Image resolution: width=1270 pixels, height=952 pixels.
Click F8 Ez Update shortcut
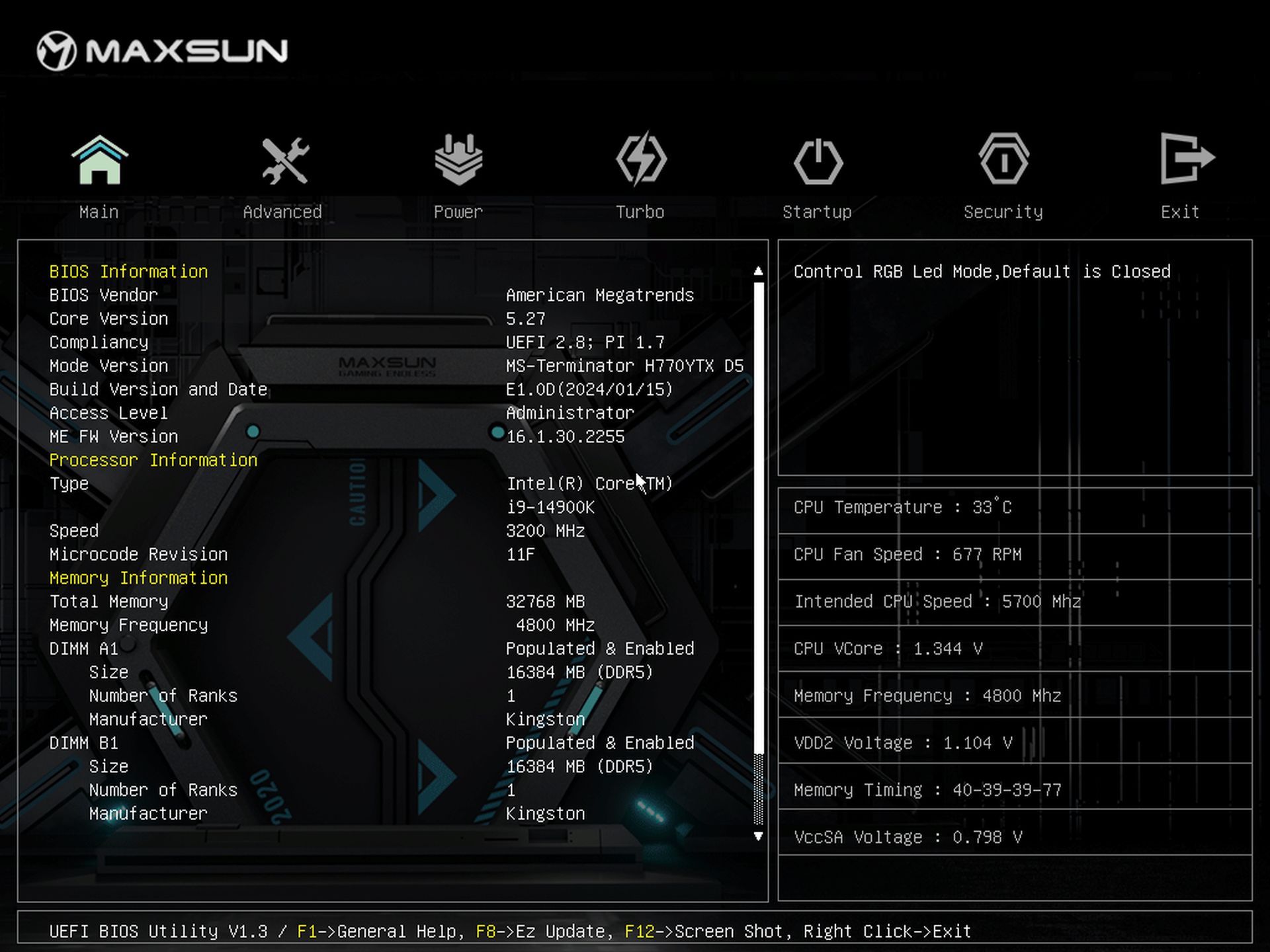click(540, 932)
